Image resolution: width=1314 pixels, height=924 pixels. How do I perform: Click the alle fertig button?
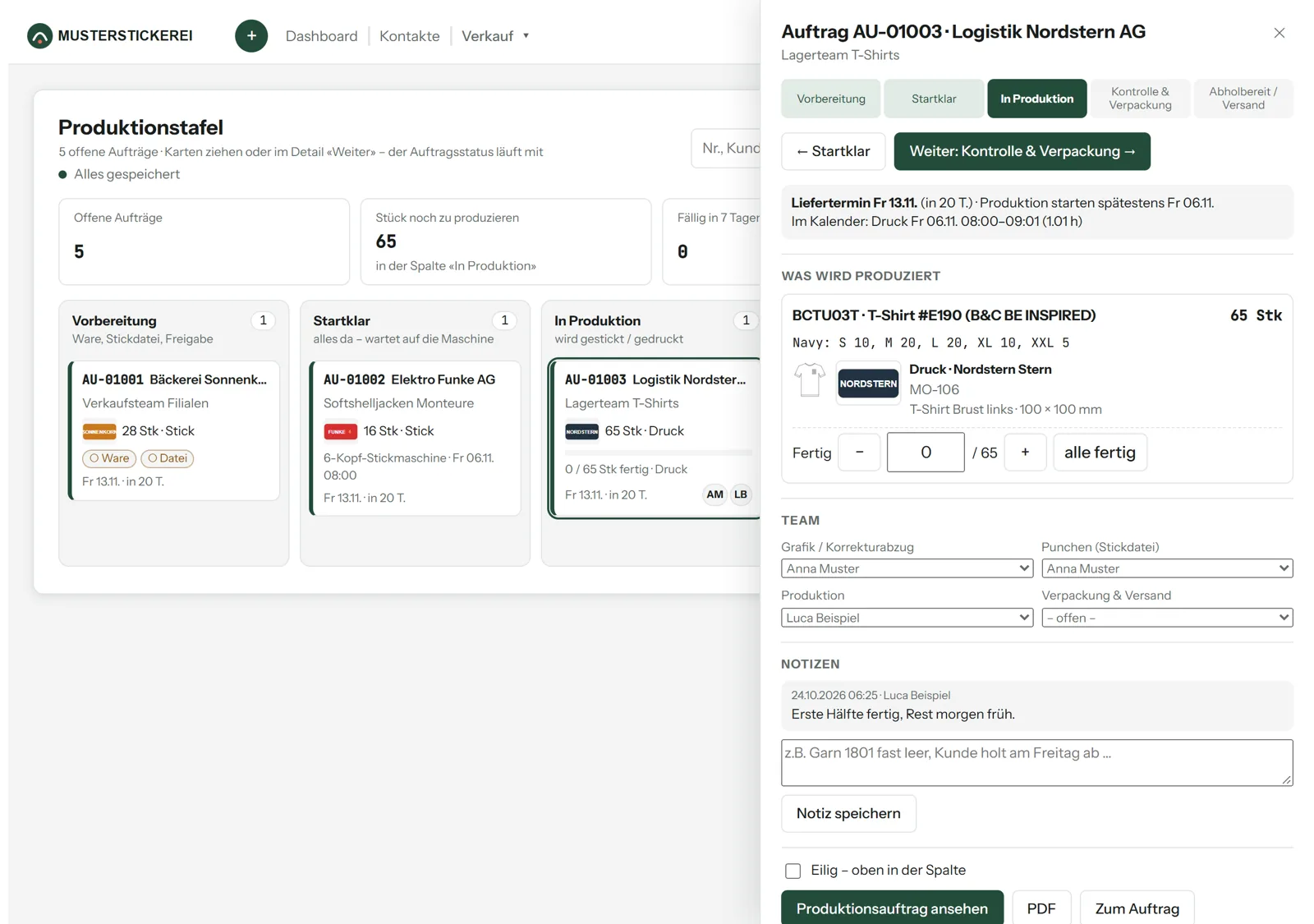(x=1100, y=453)
